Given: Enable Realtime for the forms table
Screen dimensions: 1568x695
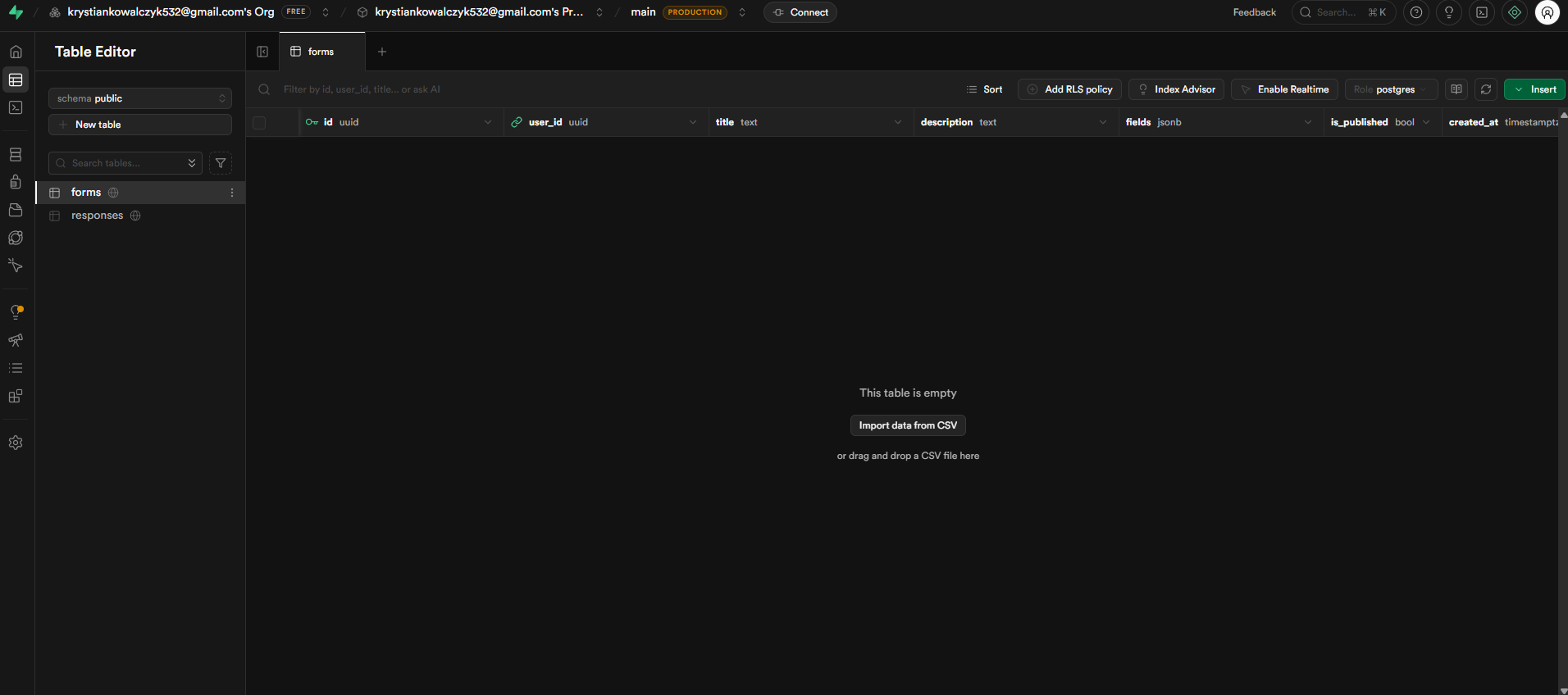Looking at the screenshot, I should 1284,89.
